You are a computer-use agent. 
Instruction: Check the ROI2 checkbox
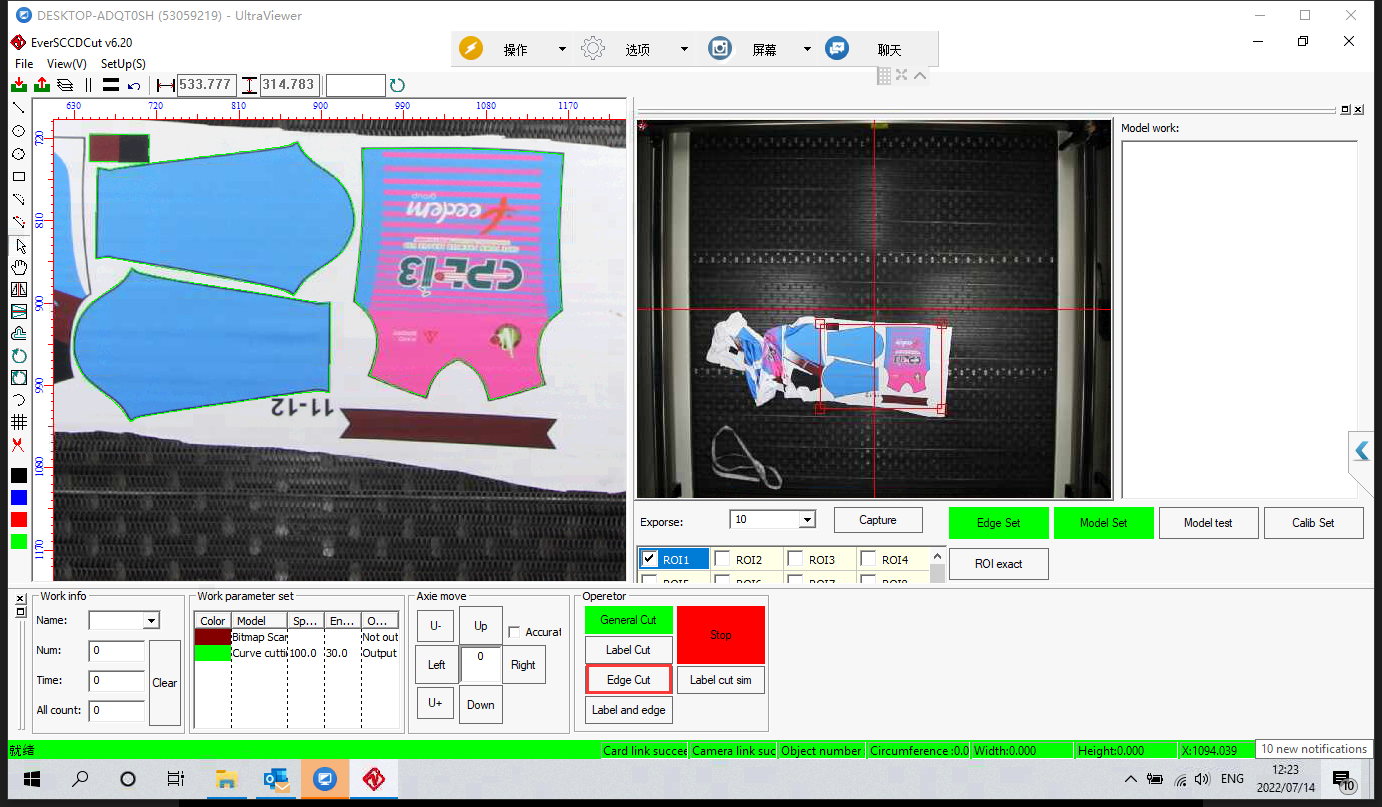pyautogui.click(x=722, y=560)
